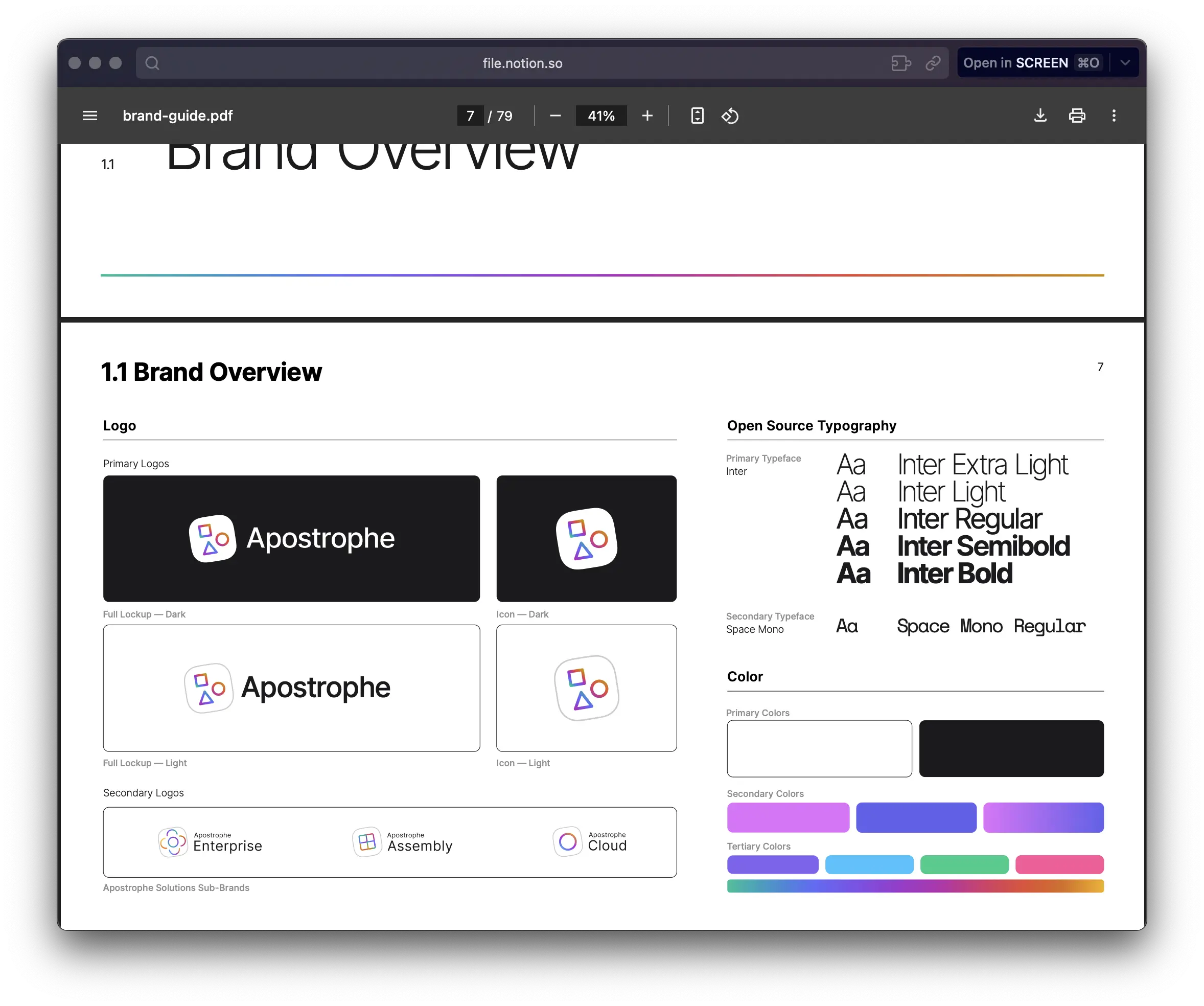Screen dimensions: 1204x1006
Task: Click the violet tertiary color swatch
Action: pyautogui.click(x=772, y=864)
